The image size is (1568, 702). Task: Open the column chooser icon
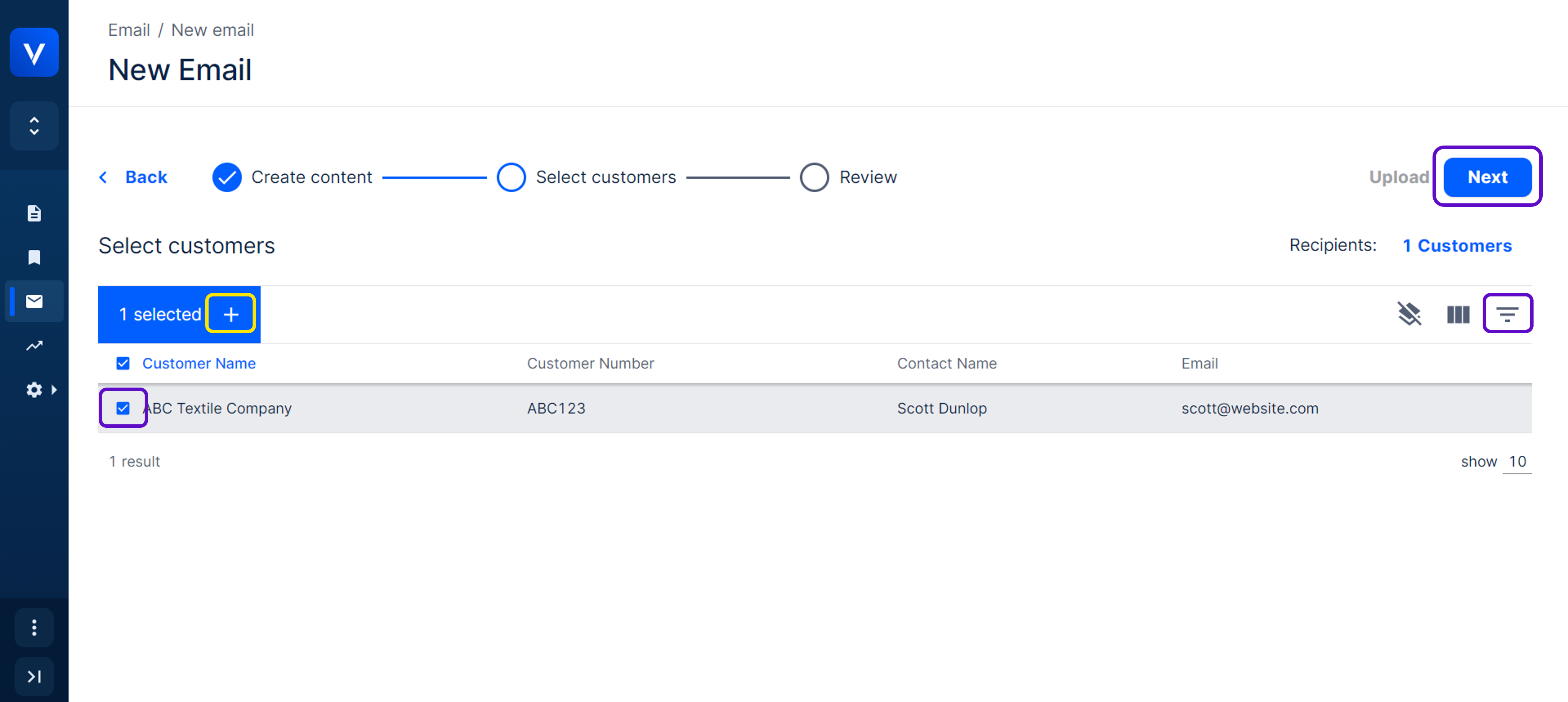point(1458,314)
